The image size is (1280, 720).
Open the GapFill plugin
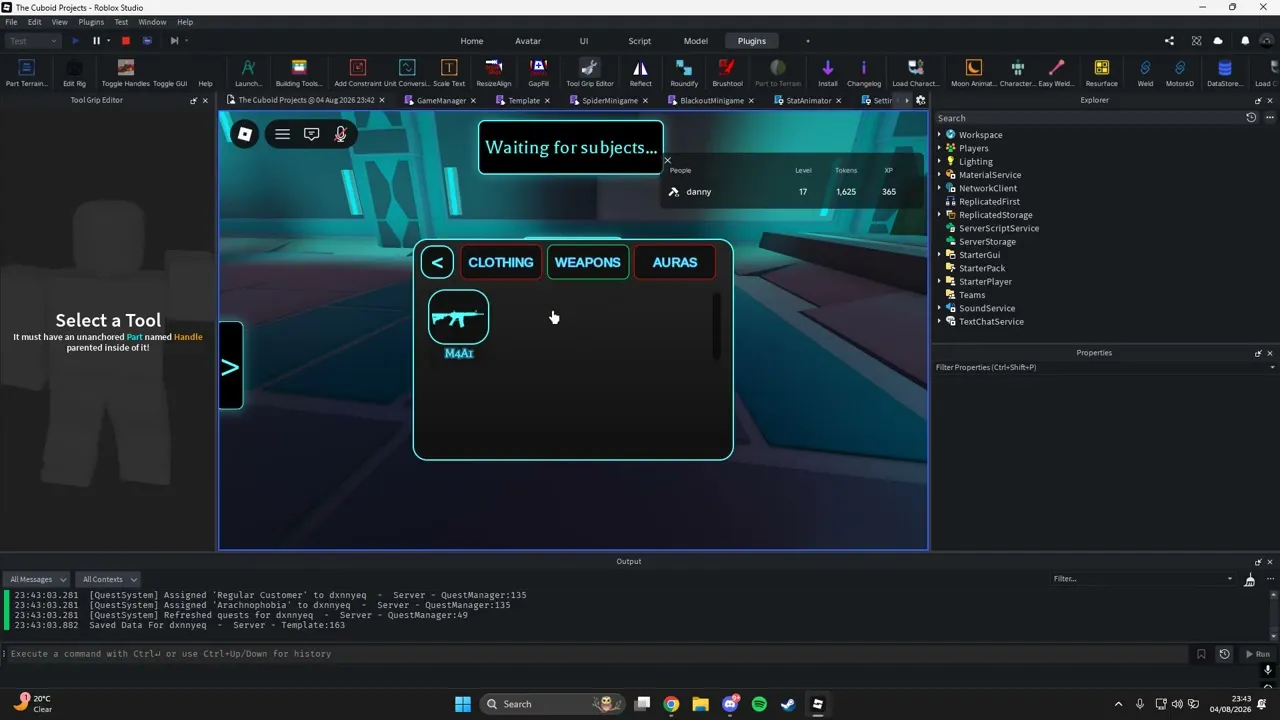[x=538, y=72]
